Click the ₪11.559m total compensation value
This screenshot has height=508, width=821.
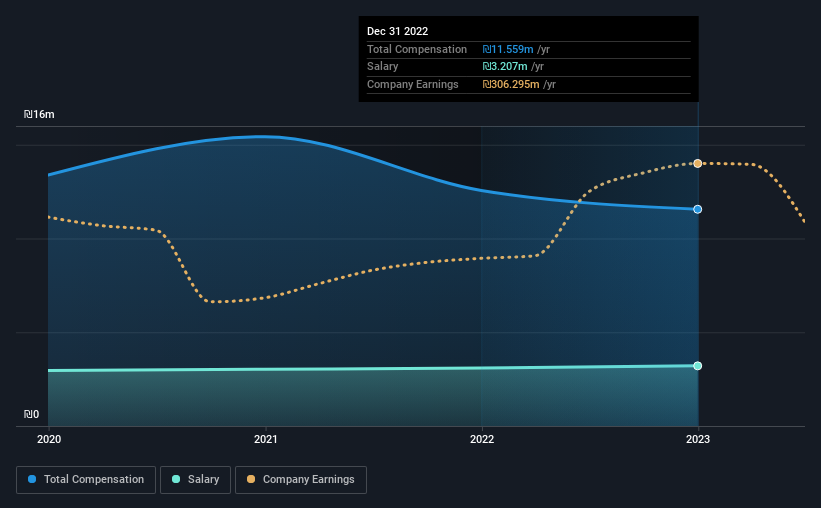(x=508, y=49)
